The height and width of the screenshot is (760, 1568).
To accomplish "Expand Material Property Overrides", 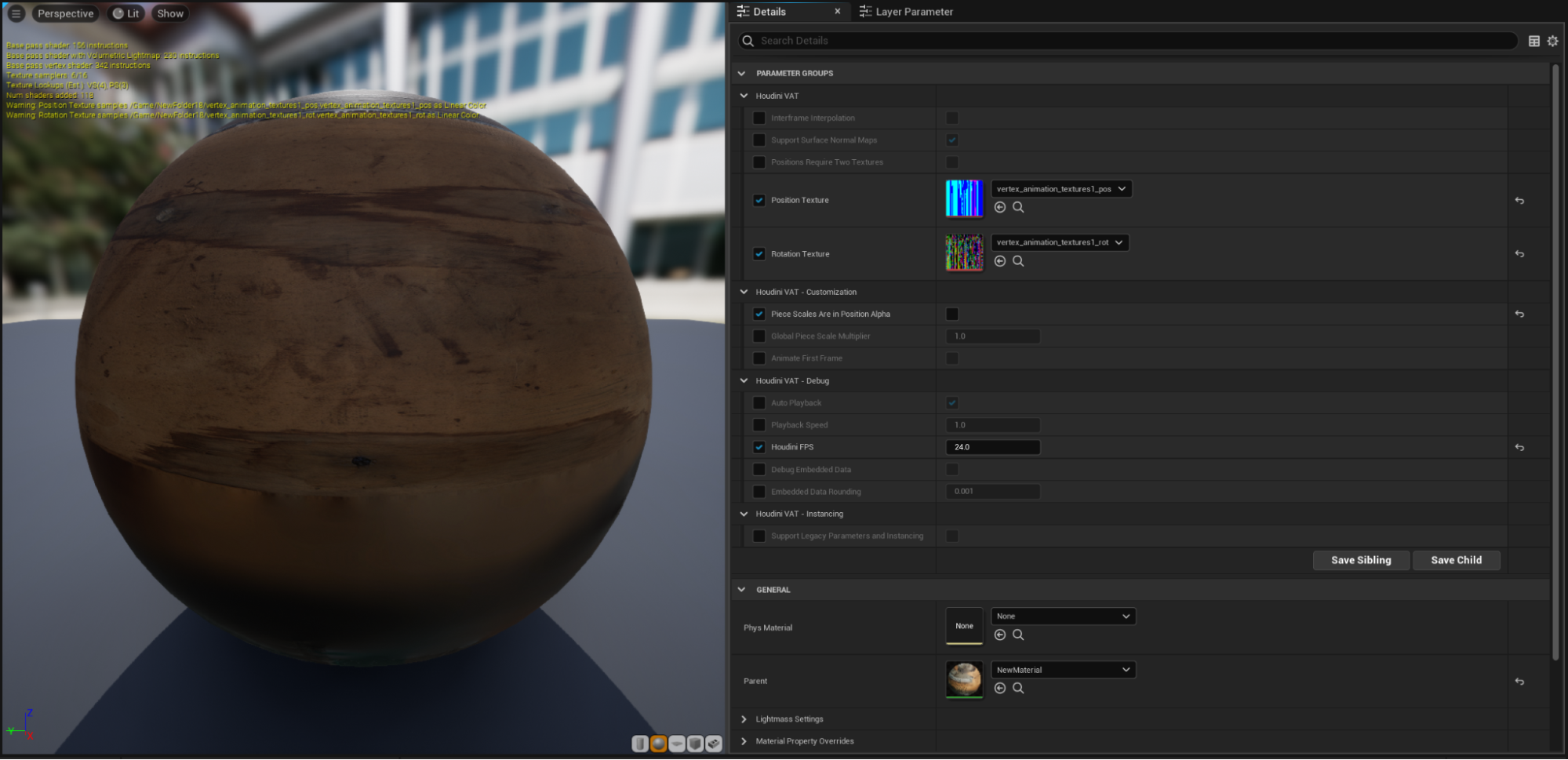I will (x=744, y=741).
